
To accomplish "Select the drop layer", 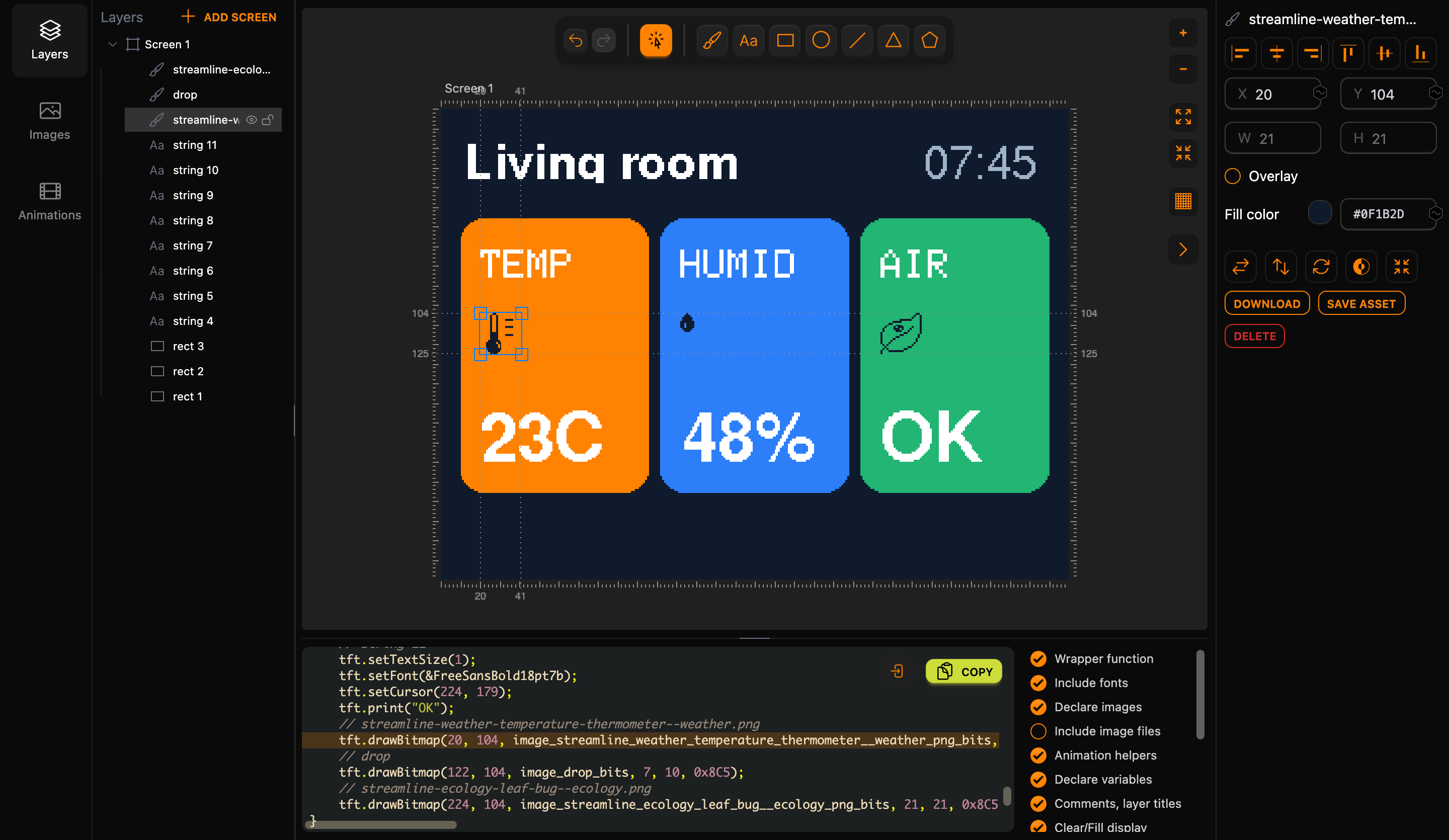I will (204, 94).
